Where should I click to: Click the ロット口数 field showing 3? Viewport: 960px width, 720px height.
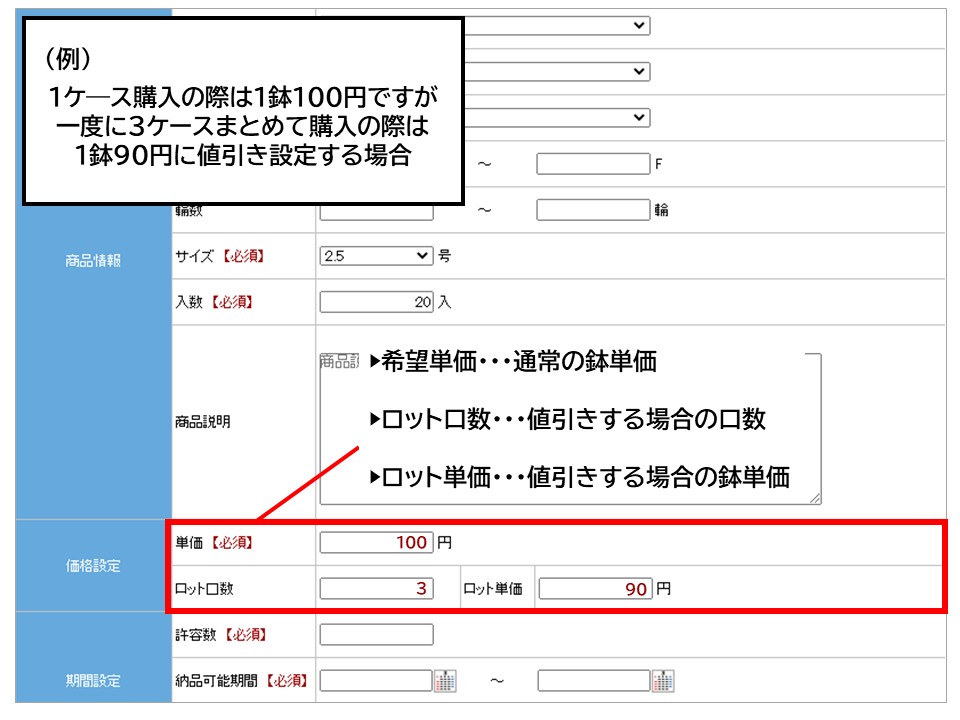(376, 589)
